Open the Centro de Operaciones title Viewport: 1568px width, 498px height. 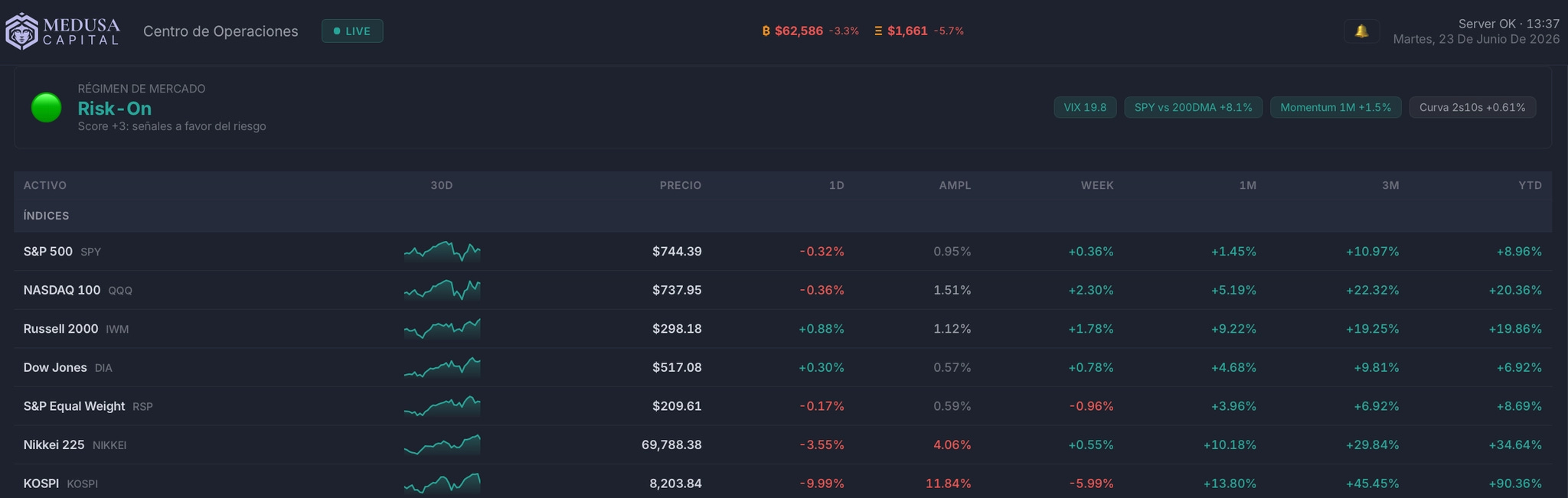point(220,31)
